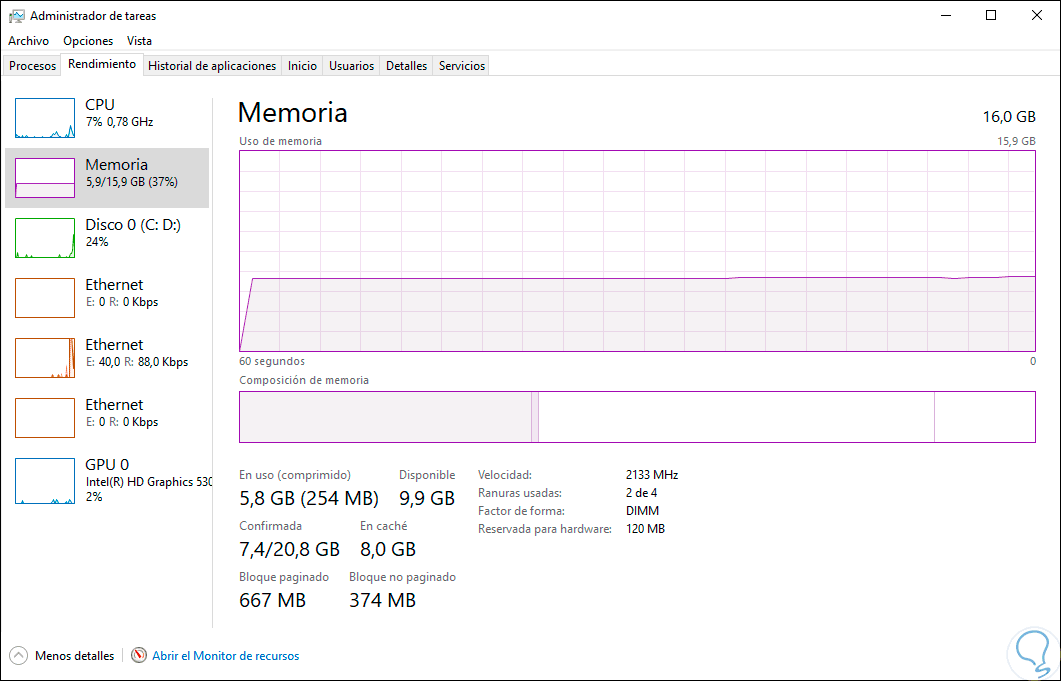The image size is (1061, 681).
Task: Open the Servicios tab
Action: [x=462, y=66]
